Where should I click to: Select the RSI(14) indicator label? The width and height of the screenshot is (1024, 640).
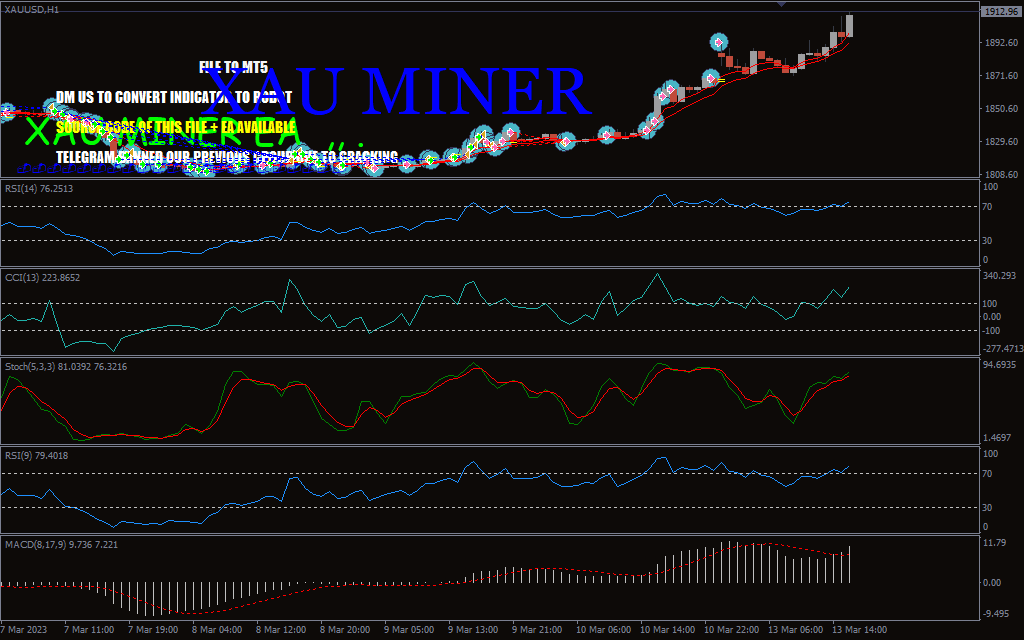pos(38,188)
